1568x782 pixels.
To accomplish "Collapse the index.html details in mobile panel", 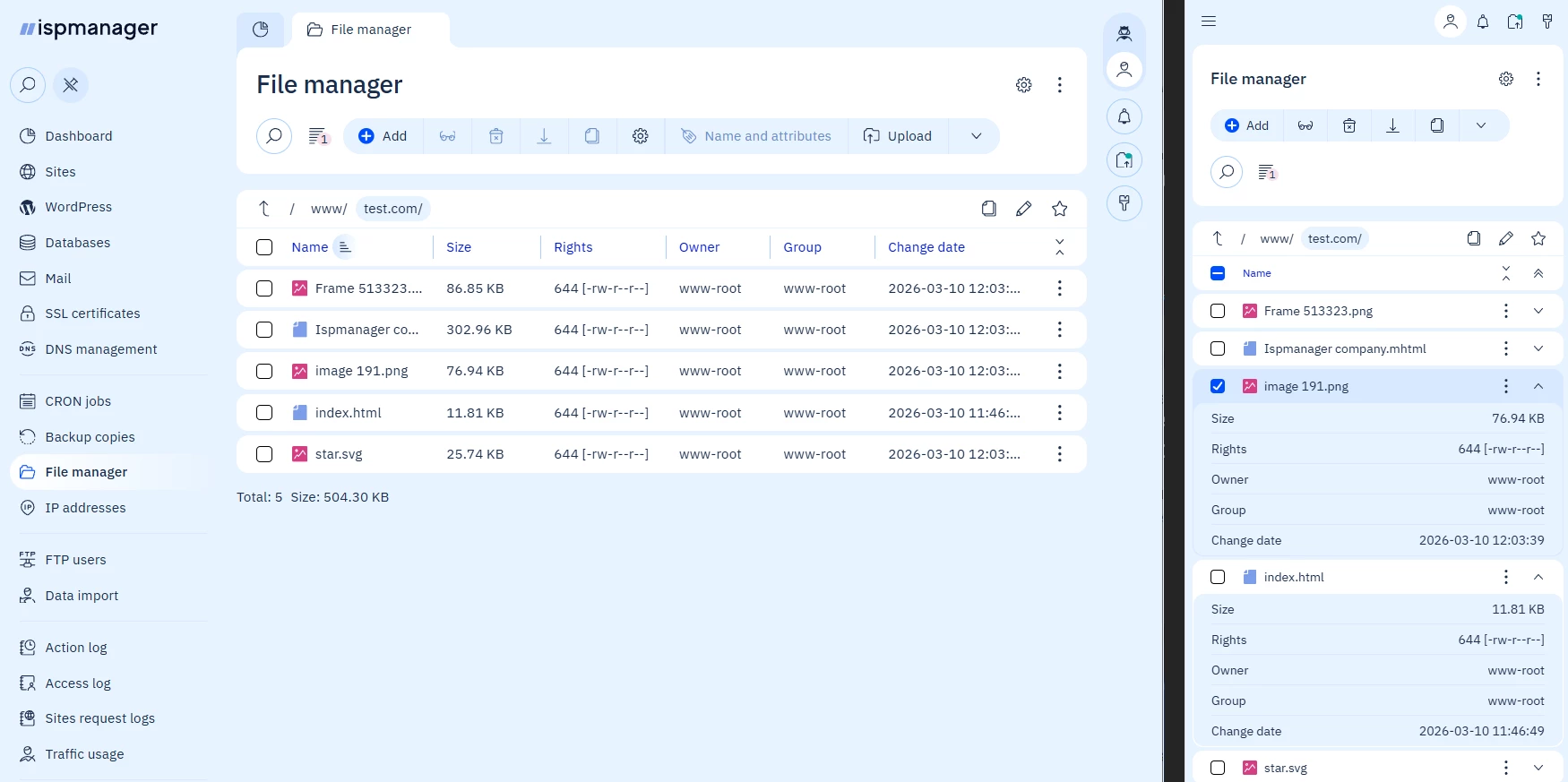I will tap(1538, 577).
